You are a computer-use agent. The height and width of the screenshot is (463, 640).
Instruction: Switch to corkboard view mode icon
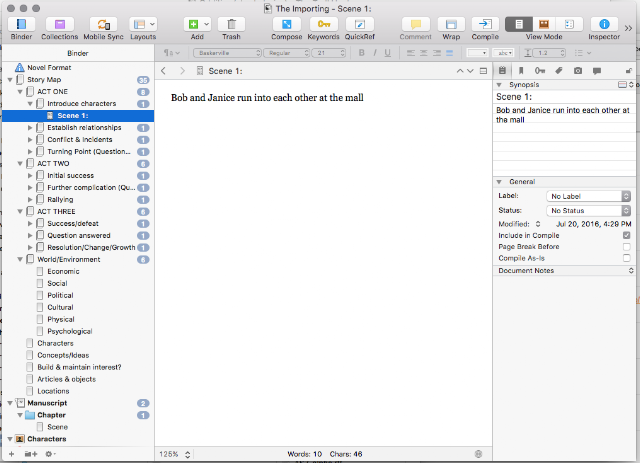[x=544, y=24]
